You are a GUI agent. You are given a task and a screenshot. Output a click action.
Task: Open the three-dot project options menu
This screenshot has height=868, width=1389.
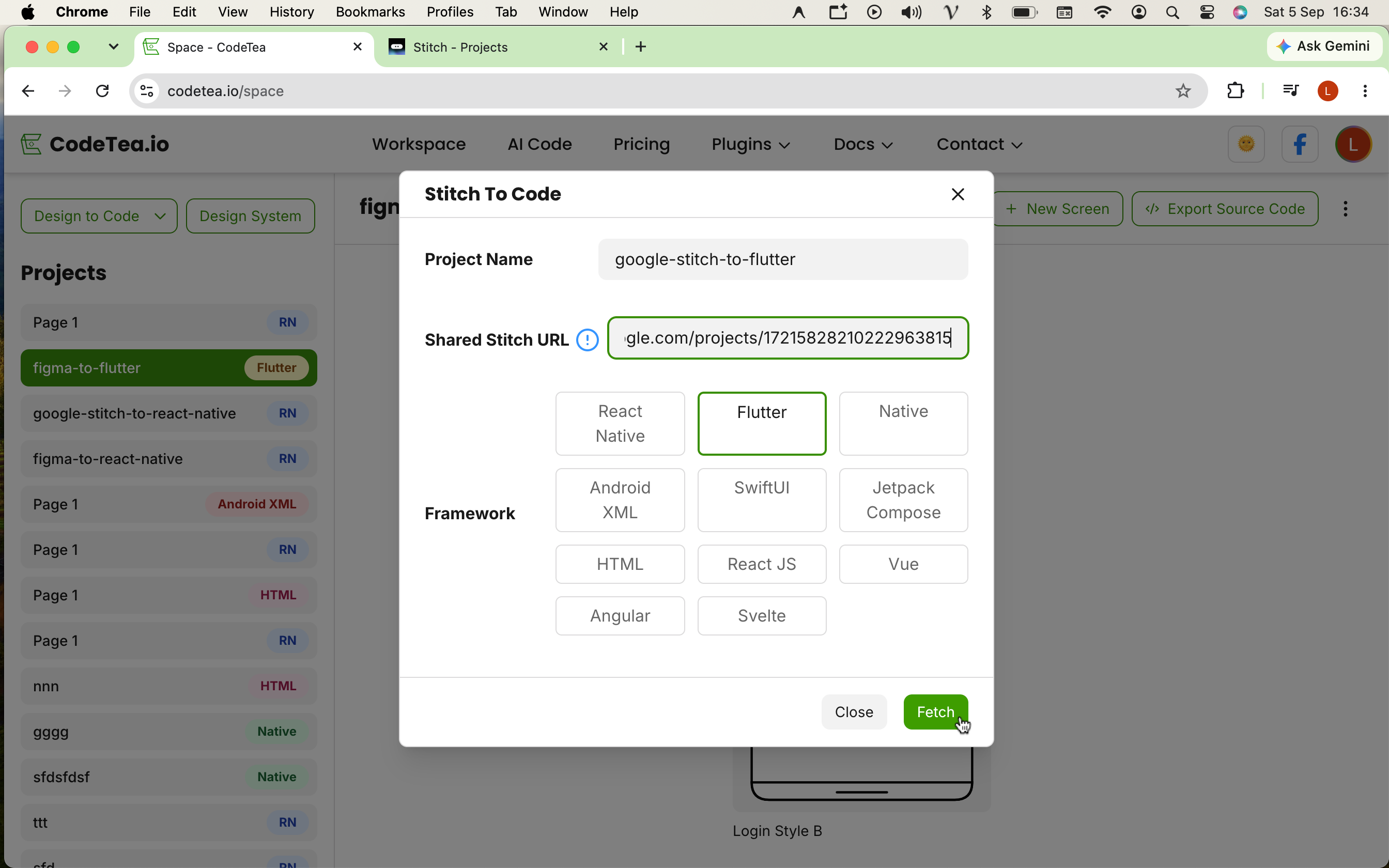coord(1346,209)
